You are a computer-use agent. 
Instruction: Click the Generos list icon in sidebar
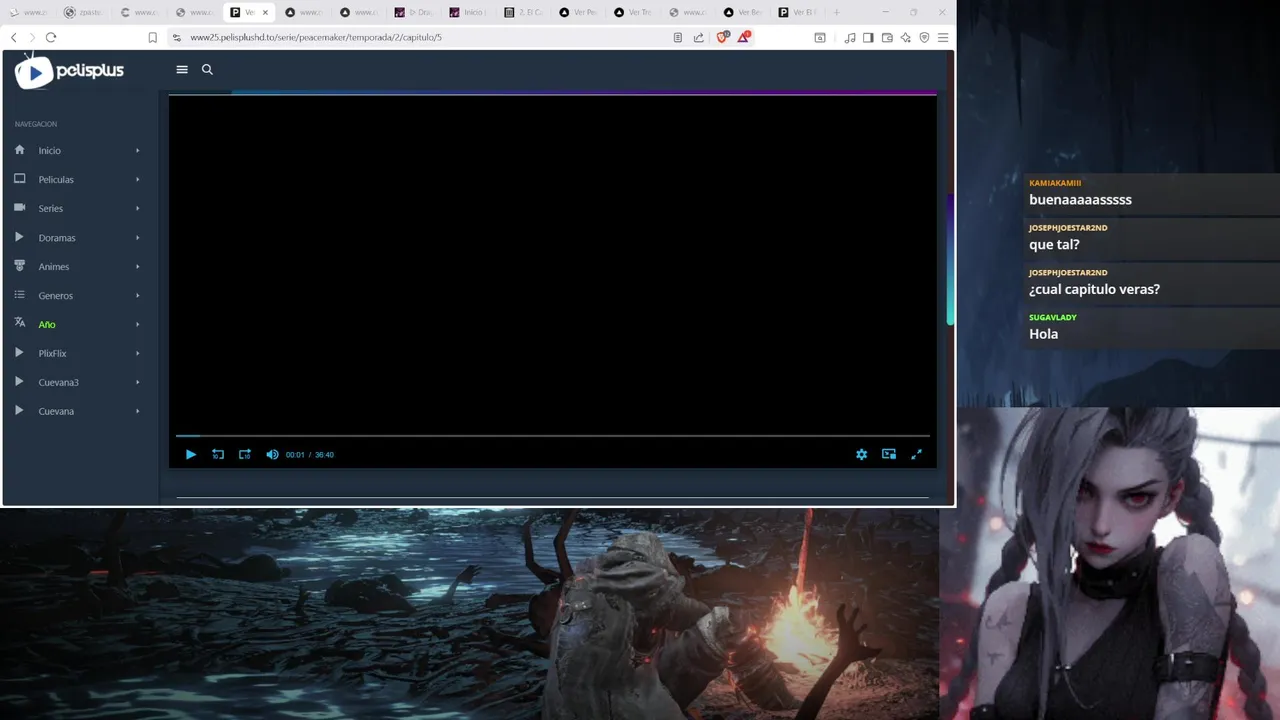click(19, 295)
